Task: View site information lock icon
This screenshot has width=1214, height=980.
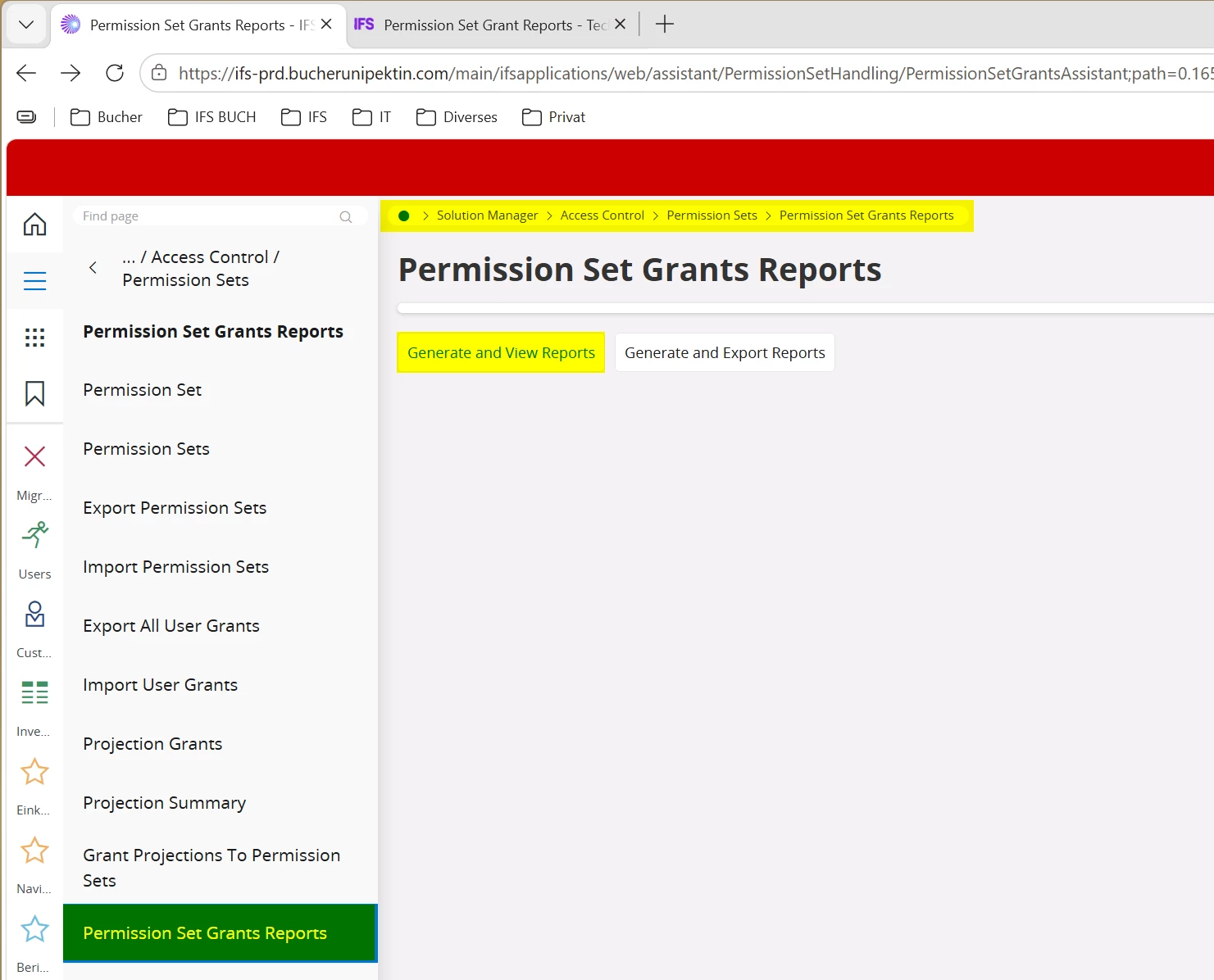Action: click(x=159, y=73)
